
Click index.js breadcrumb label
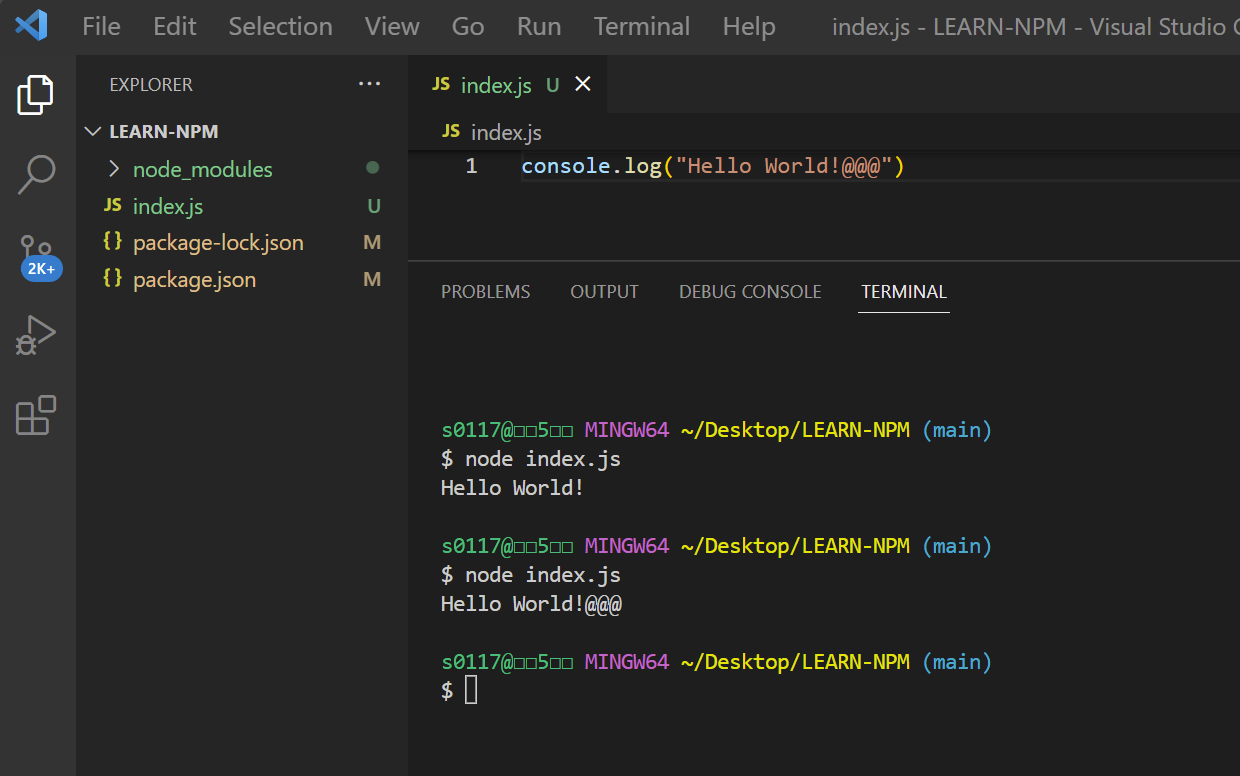pyautogui.click(x=506, y=132)
